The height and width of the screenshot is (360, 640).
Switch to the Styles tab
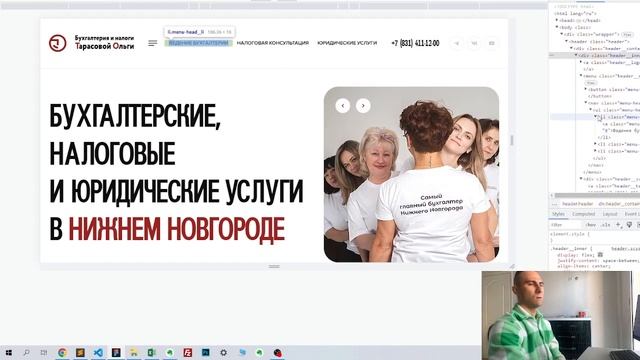pyautogui.click(x=558, y=214)
